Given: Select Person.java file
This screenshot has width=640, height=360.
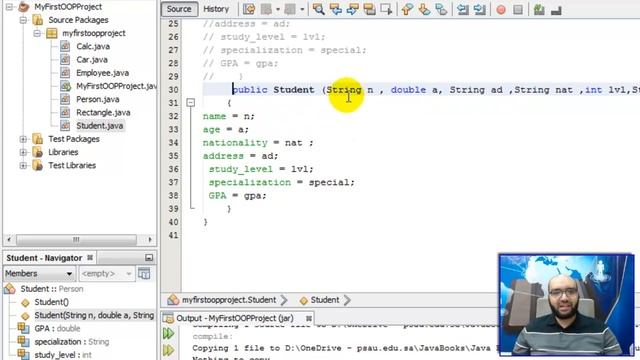Looking at the screenshot, I should [x=98, y=99].
